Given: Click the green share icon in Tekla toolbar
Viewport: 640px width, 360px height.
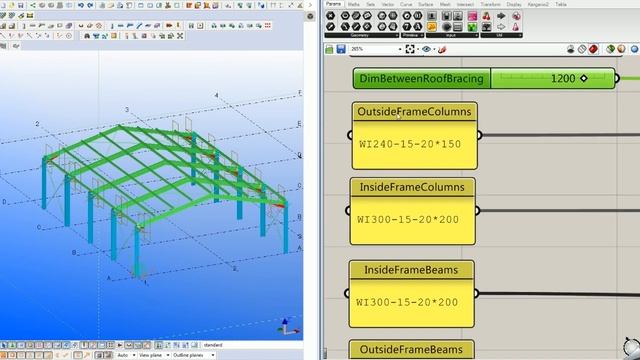Looking at the screenshot, I should click(33, 5).
